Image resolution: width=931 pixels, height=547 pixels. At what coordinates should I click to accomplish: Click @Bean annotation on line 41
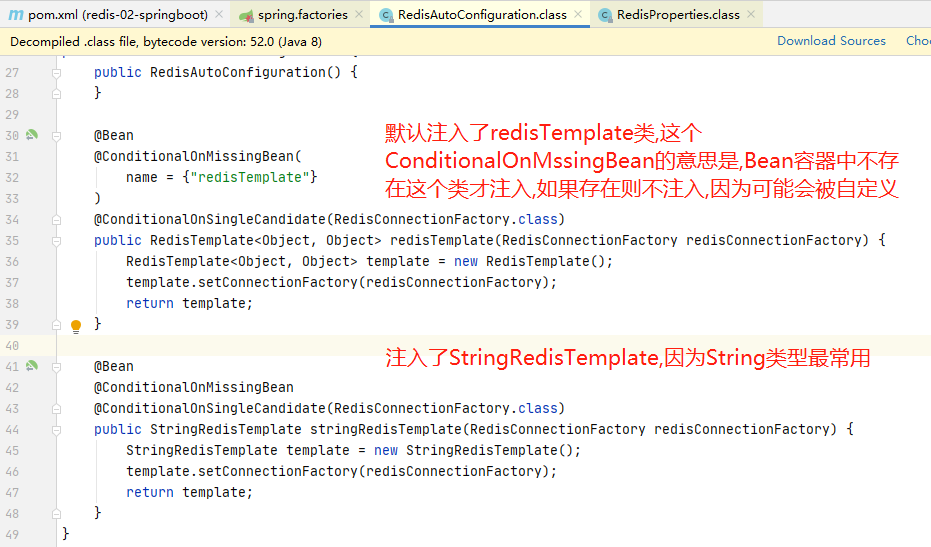click(x=113, y=366)
